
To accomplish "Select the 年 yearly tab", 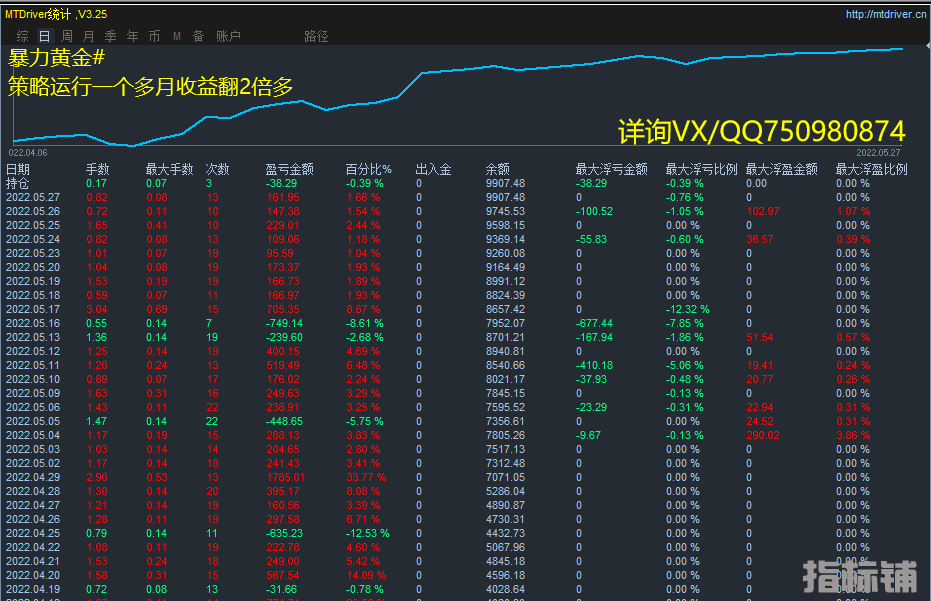I will coord(132,36).
